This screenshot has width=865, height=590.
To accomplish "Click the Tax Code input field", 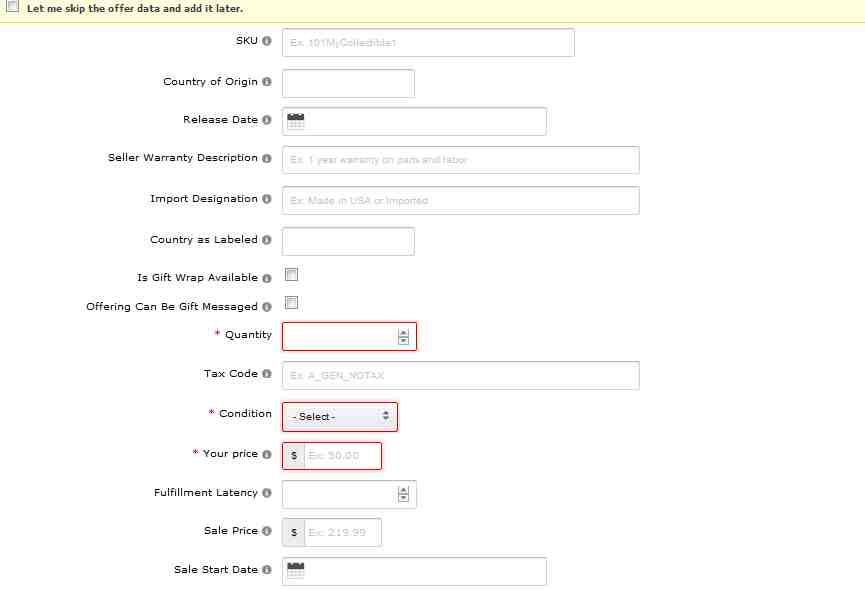I will pos(460,376).
